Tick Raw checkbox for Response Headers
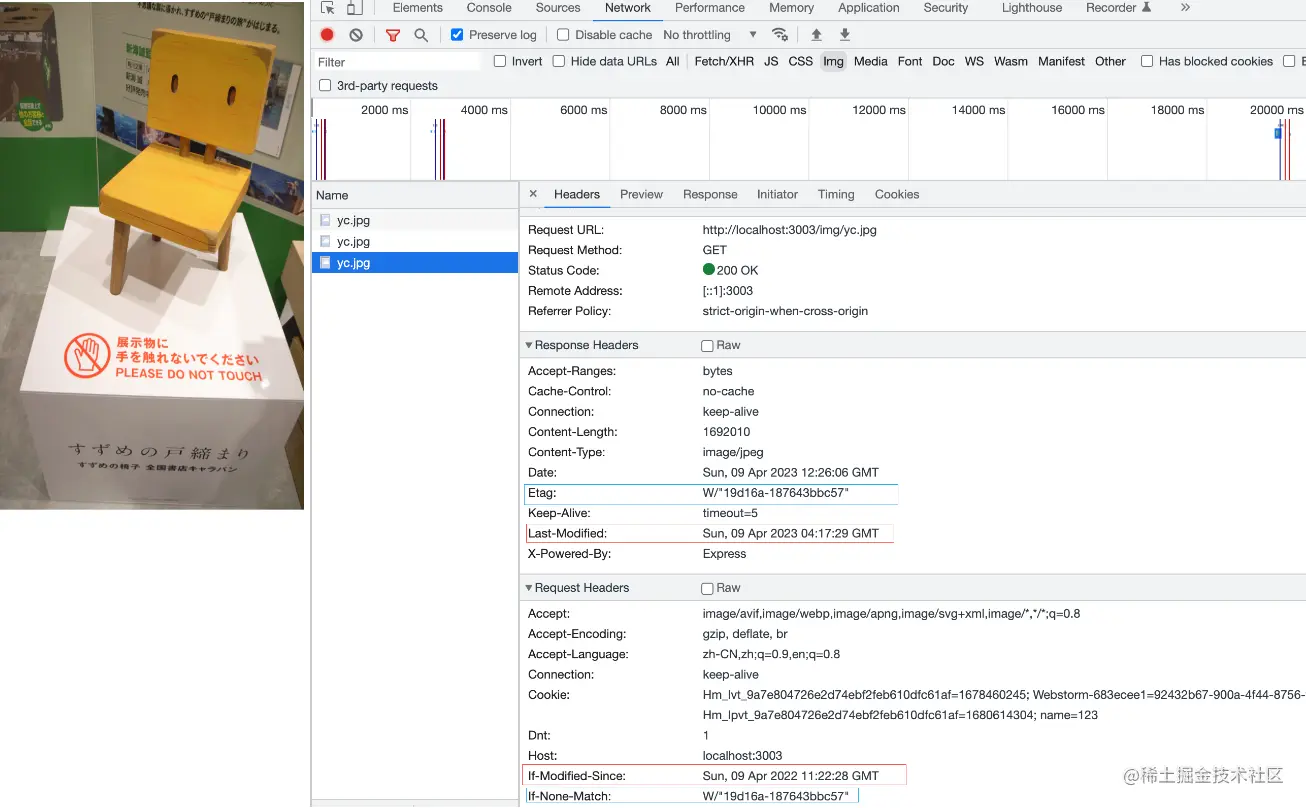This screenshot has height=808, width=1306. point(707,346)
